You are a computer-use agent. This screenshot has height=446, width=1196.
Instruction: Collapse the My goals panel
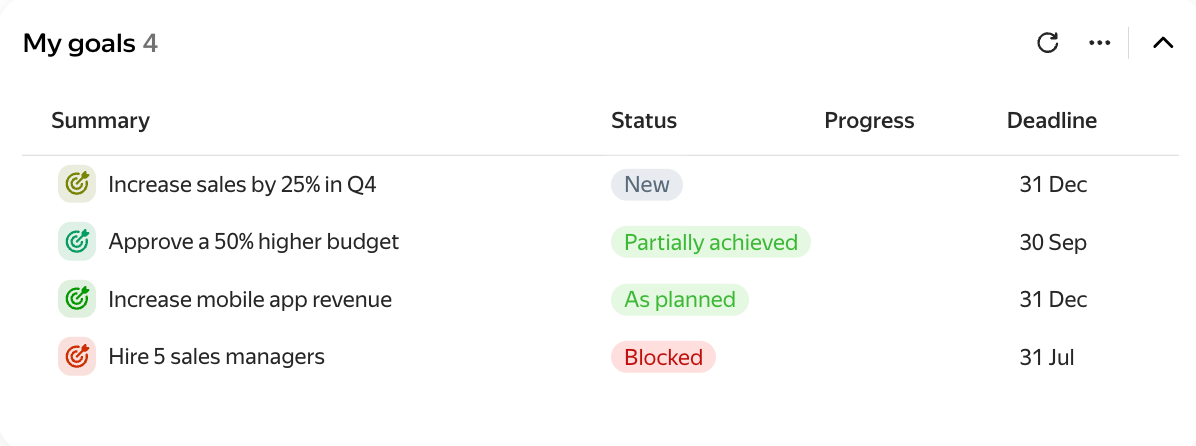[x=1162, y=43]
